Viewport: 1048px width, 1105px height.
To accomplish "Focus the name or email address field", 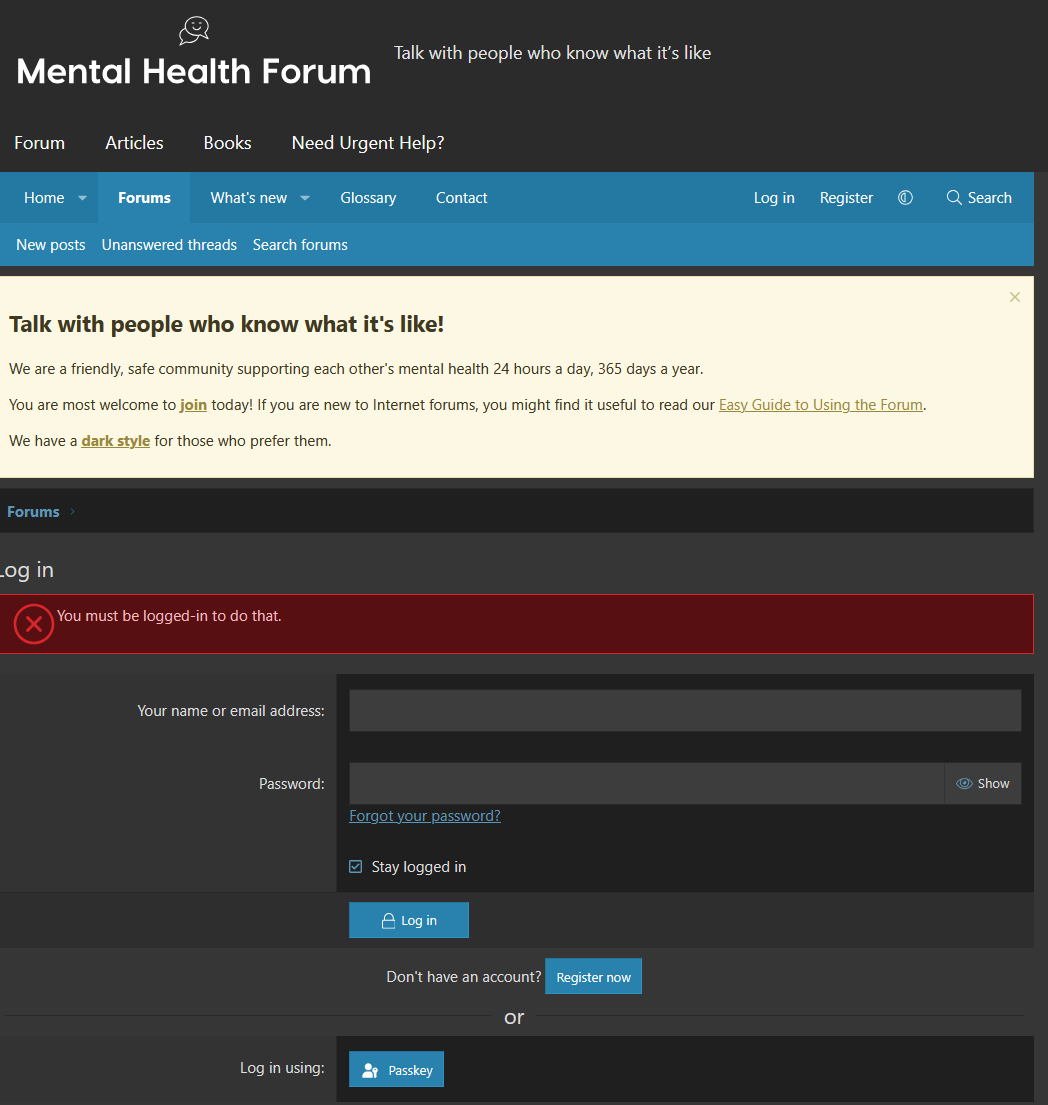I will point(685,711).
